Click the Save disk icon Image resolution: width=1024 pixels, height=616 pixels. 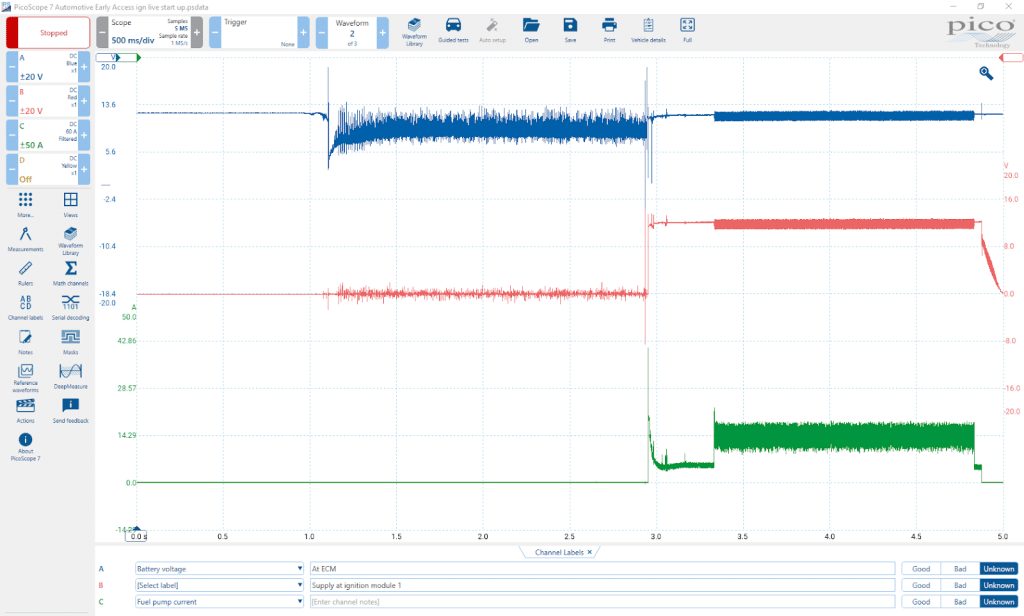click(x=570, y=31)
